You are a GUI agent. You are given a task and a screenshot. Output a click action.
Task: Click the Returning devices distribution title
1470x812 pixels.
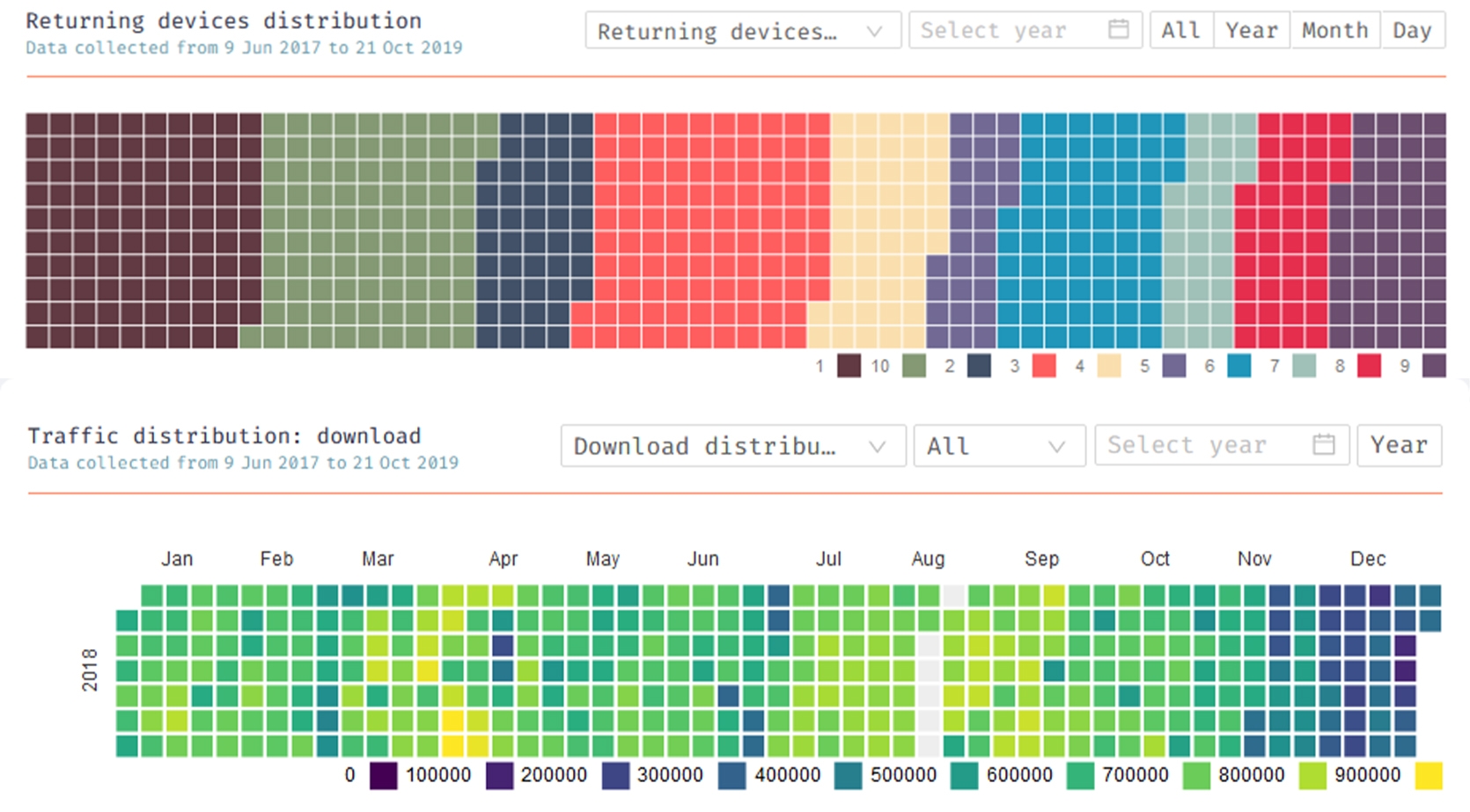[x=224, y=20]
